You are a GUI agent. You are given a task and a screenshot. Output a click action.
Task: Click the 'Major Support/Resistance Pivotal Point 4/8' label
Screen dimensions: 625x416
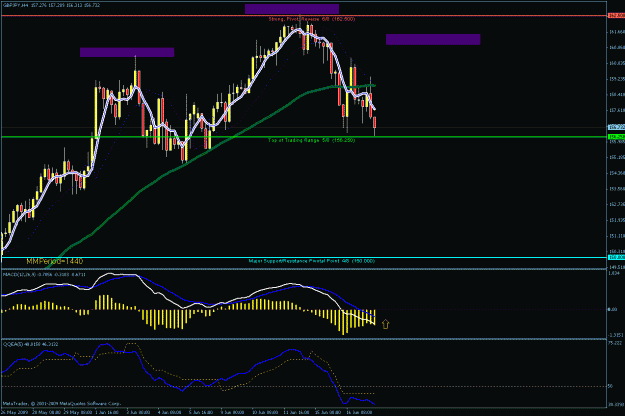(311, 261)
